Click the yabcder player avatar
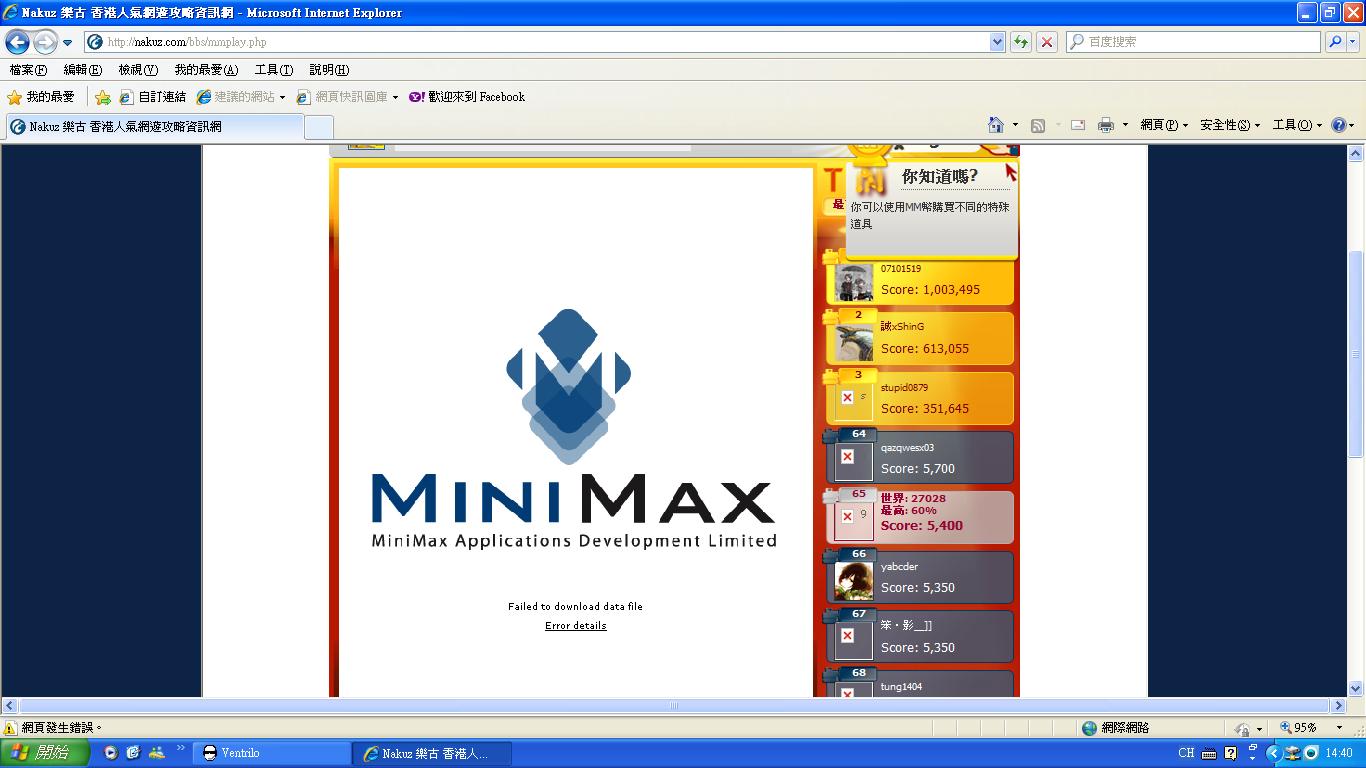Image resolution: width=1366 pixels, height=768 pixels. tap(853, 581)
